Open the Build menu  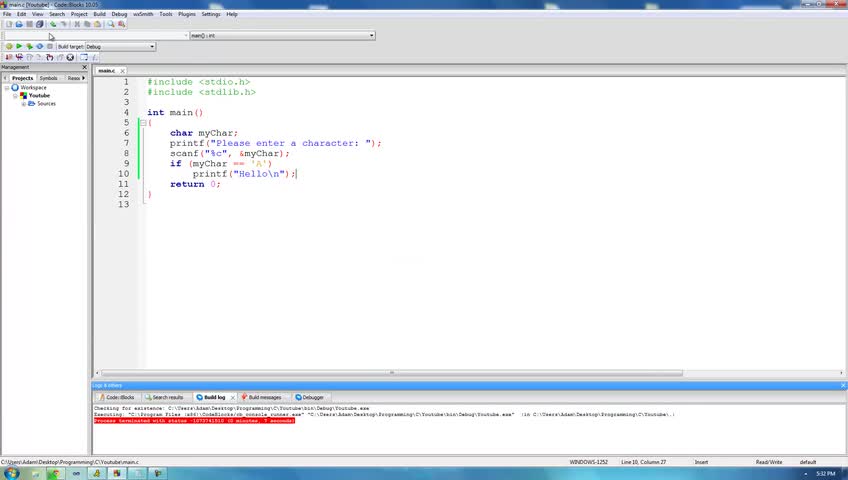(100, 14)
